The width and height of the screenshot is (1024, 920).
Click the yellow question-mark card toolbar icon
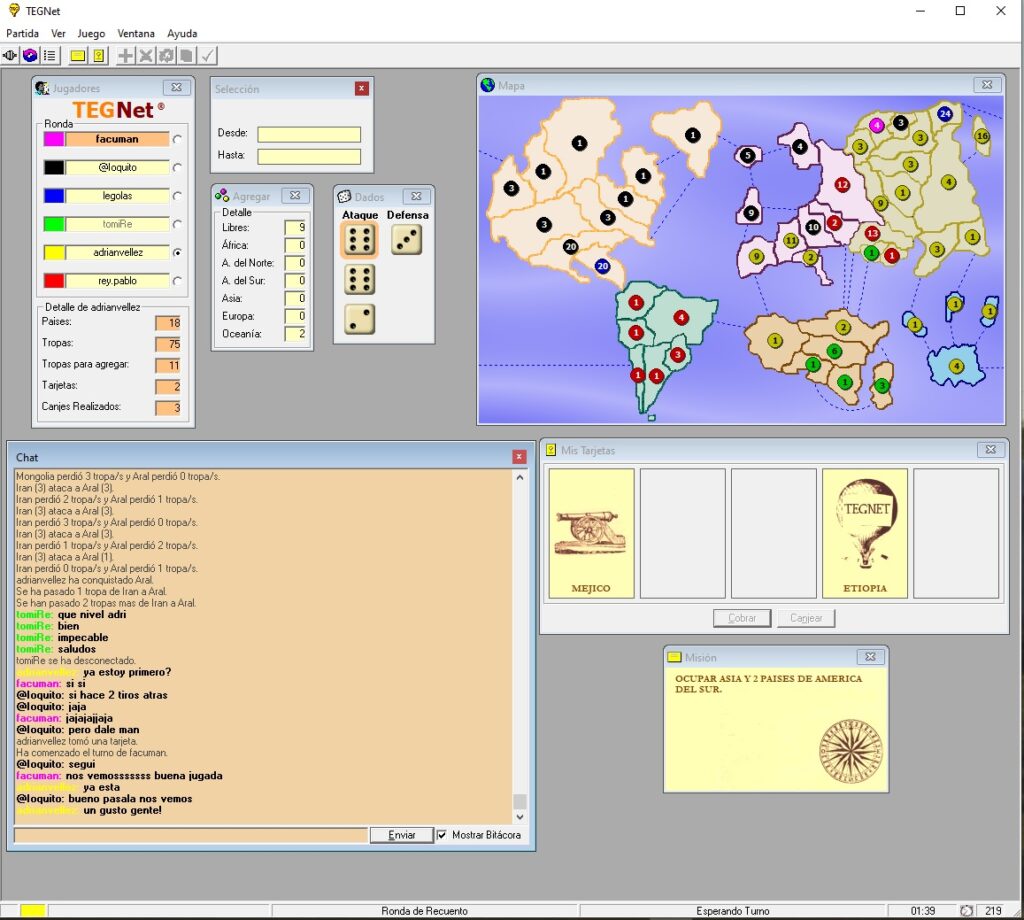click(x=98, y=55)
